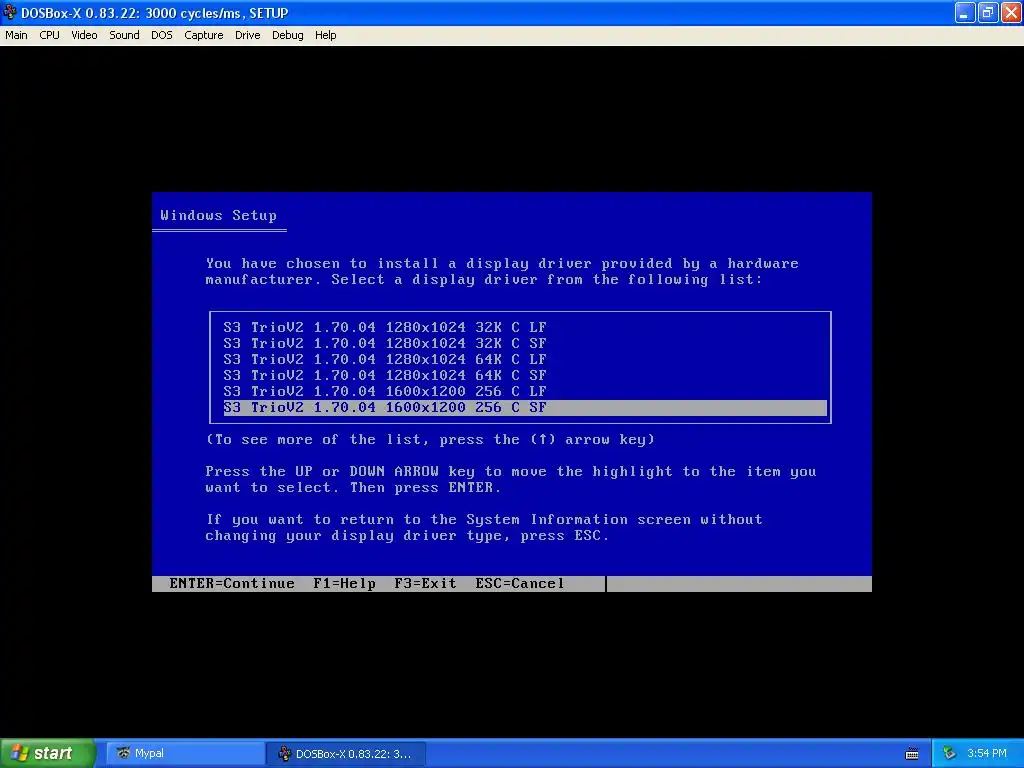Click ENTER=Continue in the status bar
The height and width of the screenshot is (768, 1024).
232,584
